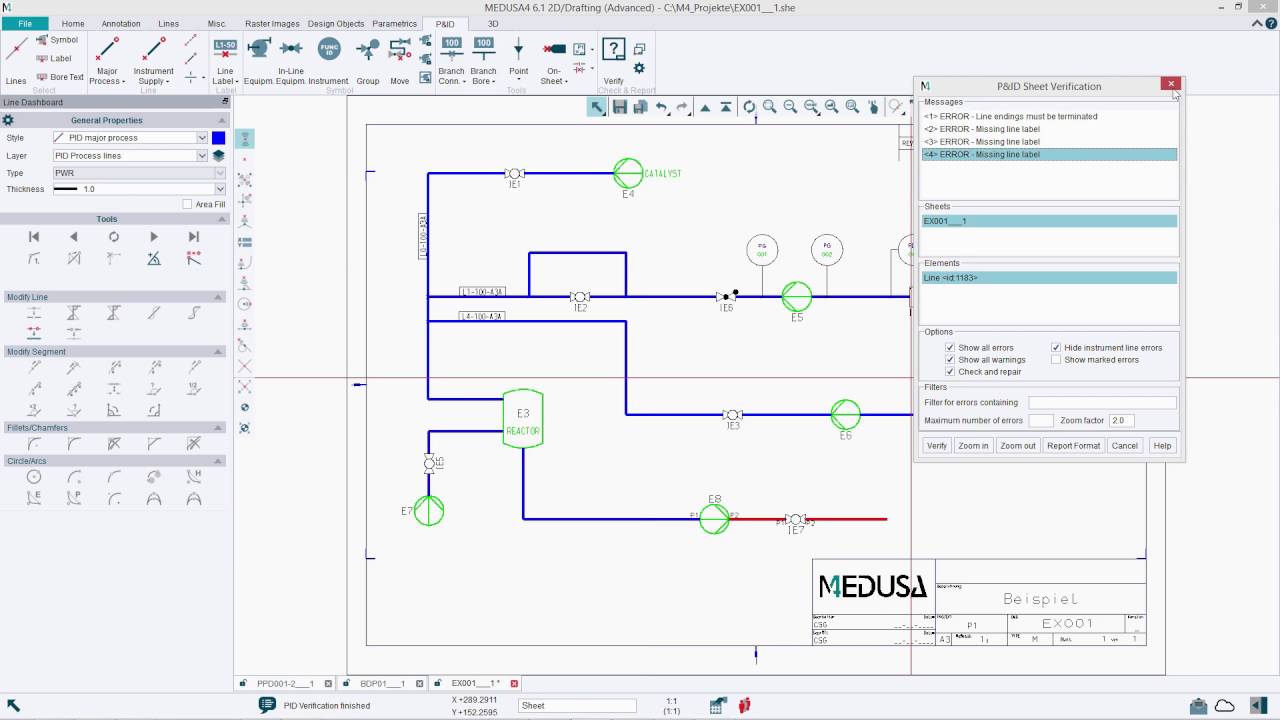The height and width of the screenshot is (720, 1280).
Task: Switch to the PPD001-2___1 sheet tab
Action: click(x=285, y=684)
